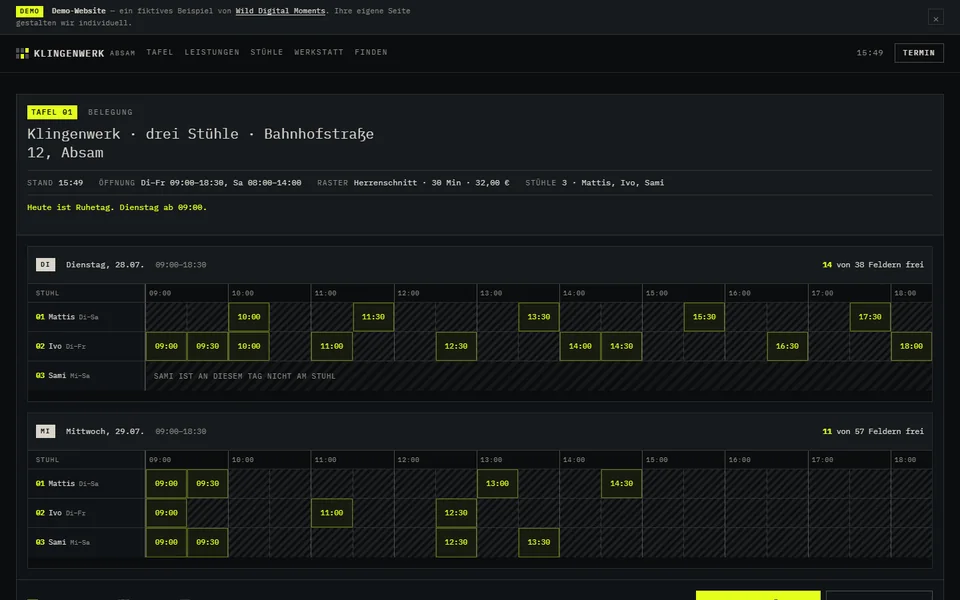
Task: Select Mattis 09:30 slot on Mittwoch
Action: point(208,484)
